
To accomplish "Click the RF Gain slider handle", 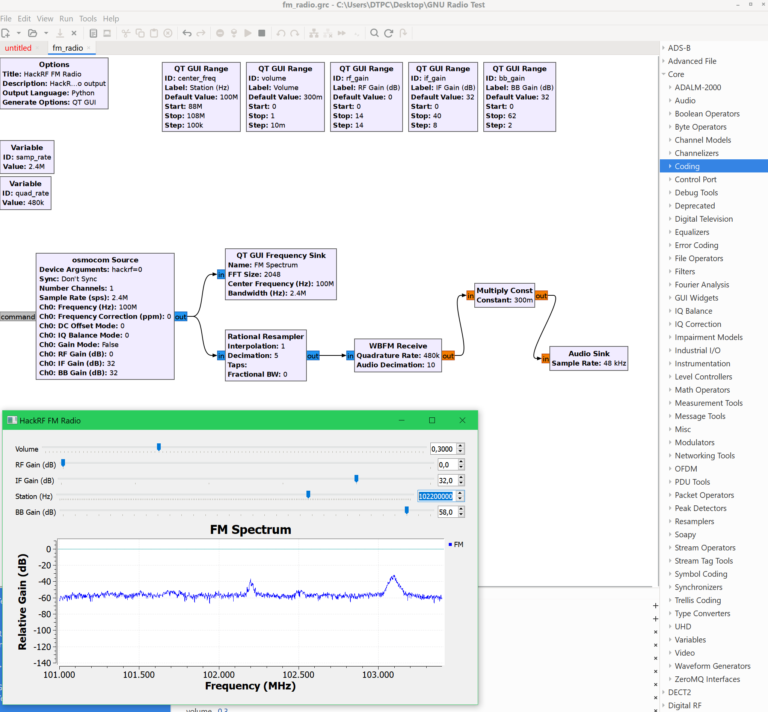I will pyautogui.click(x=63, y=463).
